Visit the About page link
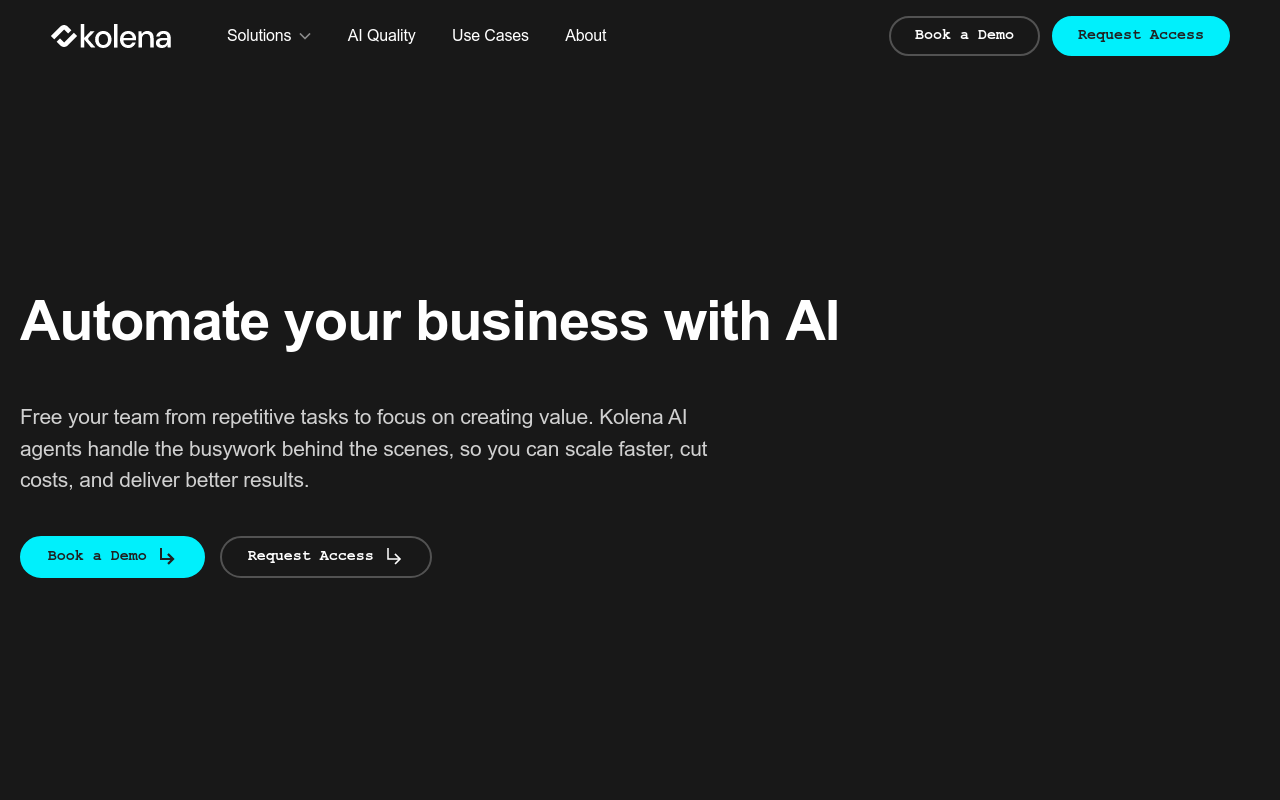 coord(585,36)
